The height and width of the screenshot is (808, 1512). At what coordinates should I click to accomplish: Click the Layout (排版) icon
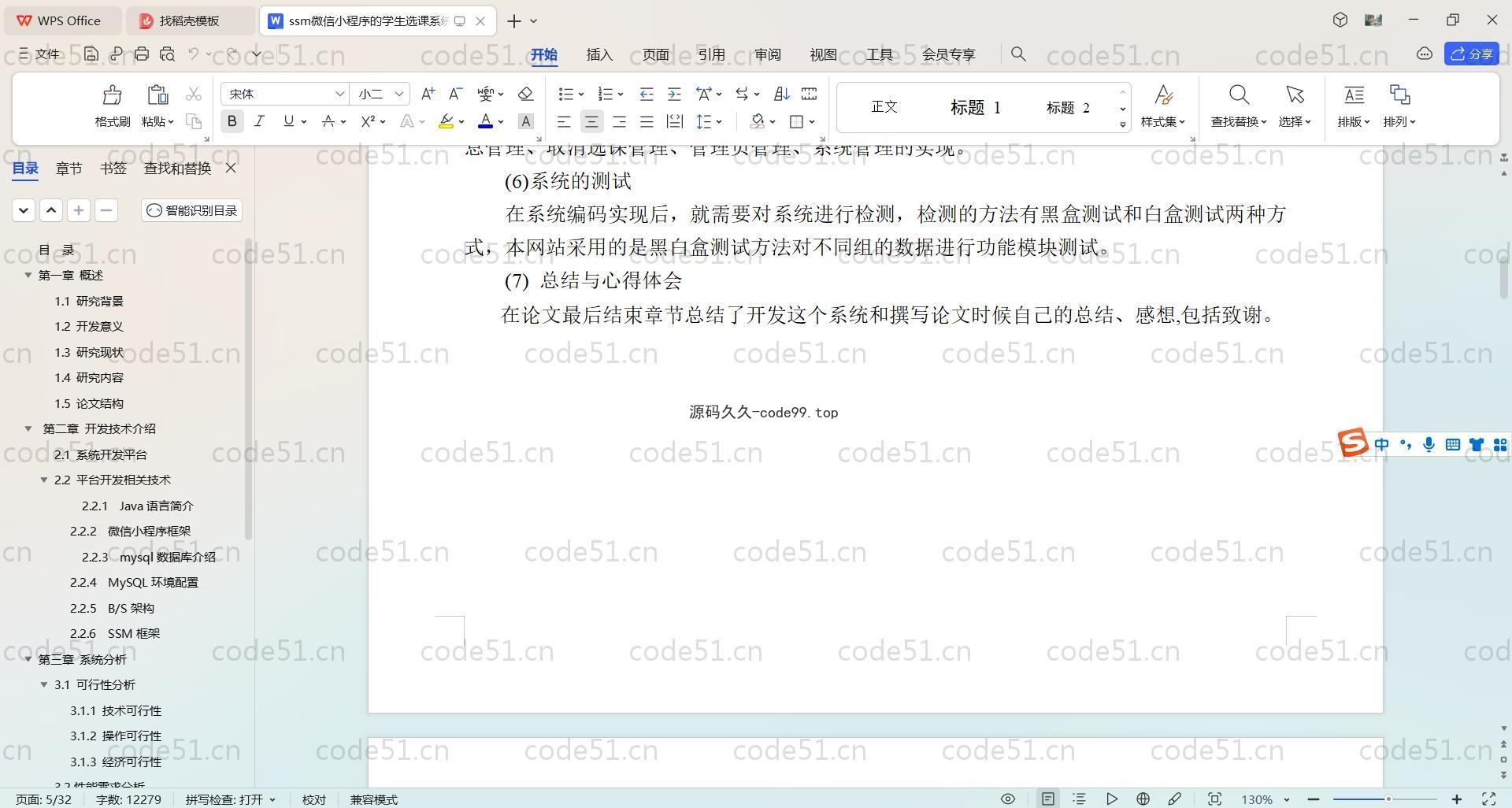[x=1354, y=95]
